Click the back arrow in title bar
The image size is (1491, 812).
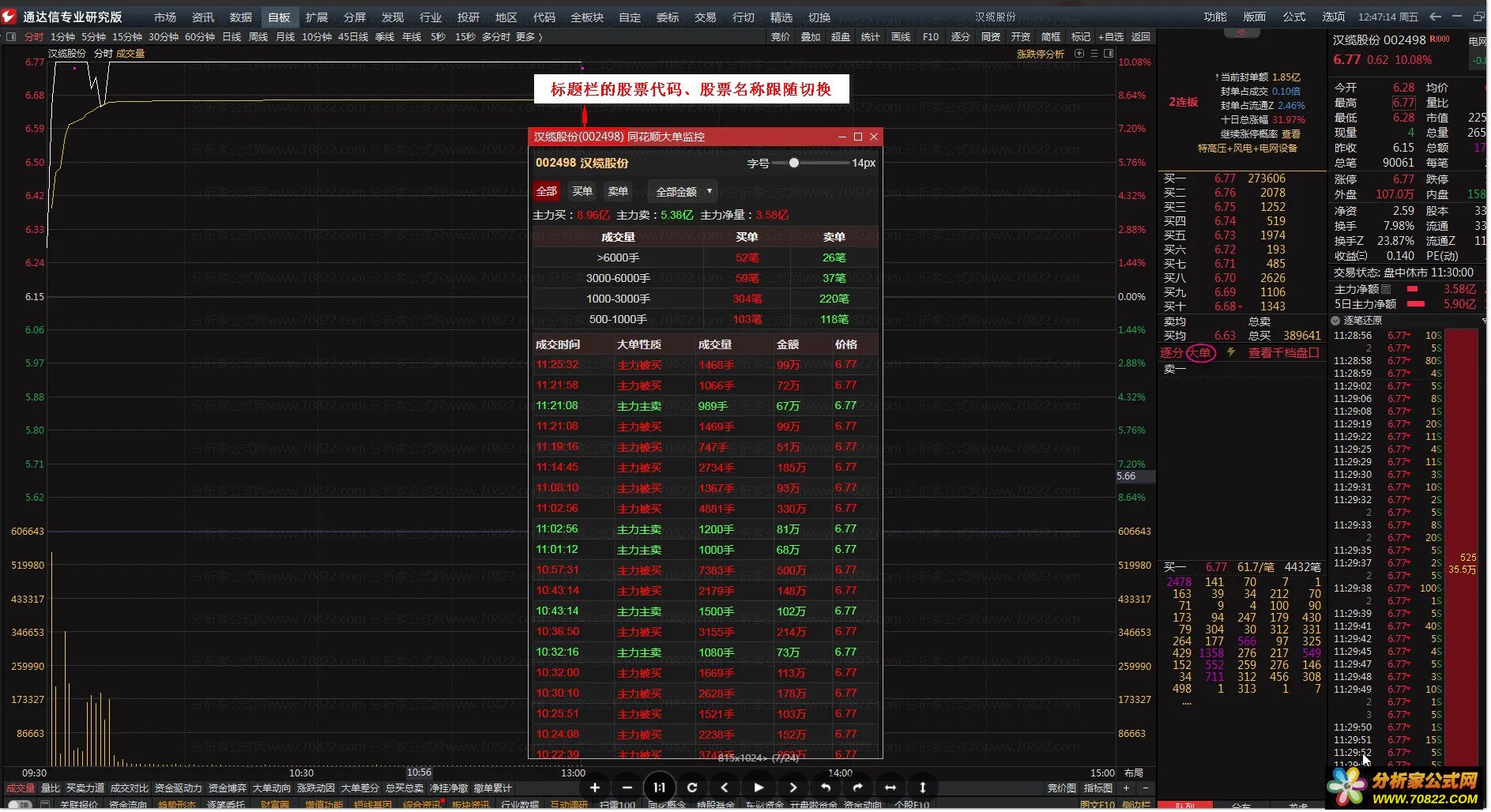[x=1435, y=17]
